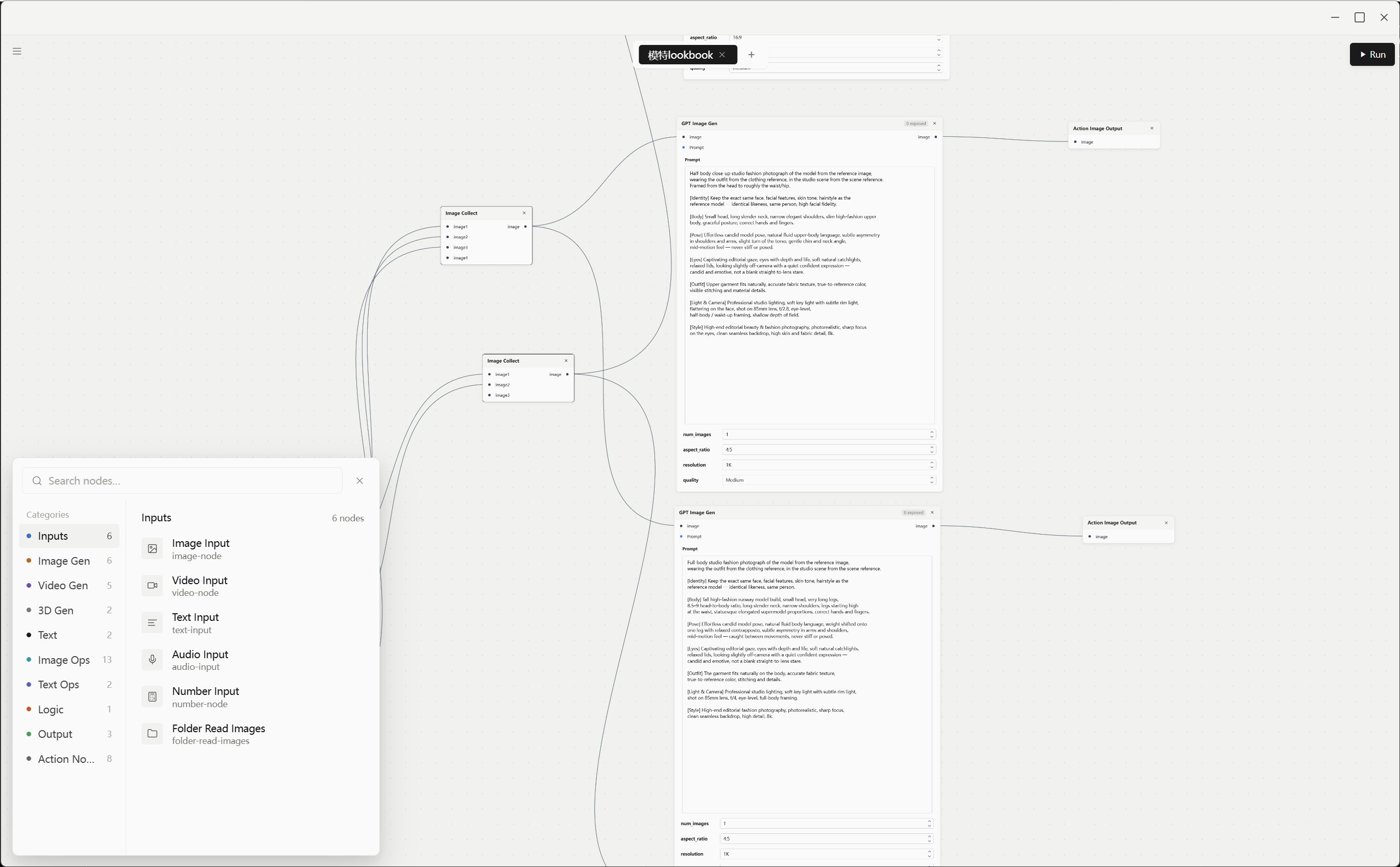The width and height of the screenshot is (1400, 867).
Task: Click image3 input port on lower Image Collect
Action: pyautogui.click(x=489, y=395)
